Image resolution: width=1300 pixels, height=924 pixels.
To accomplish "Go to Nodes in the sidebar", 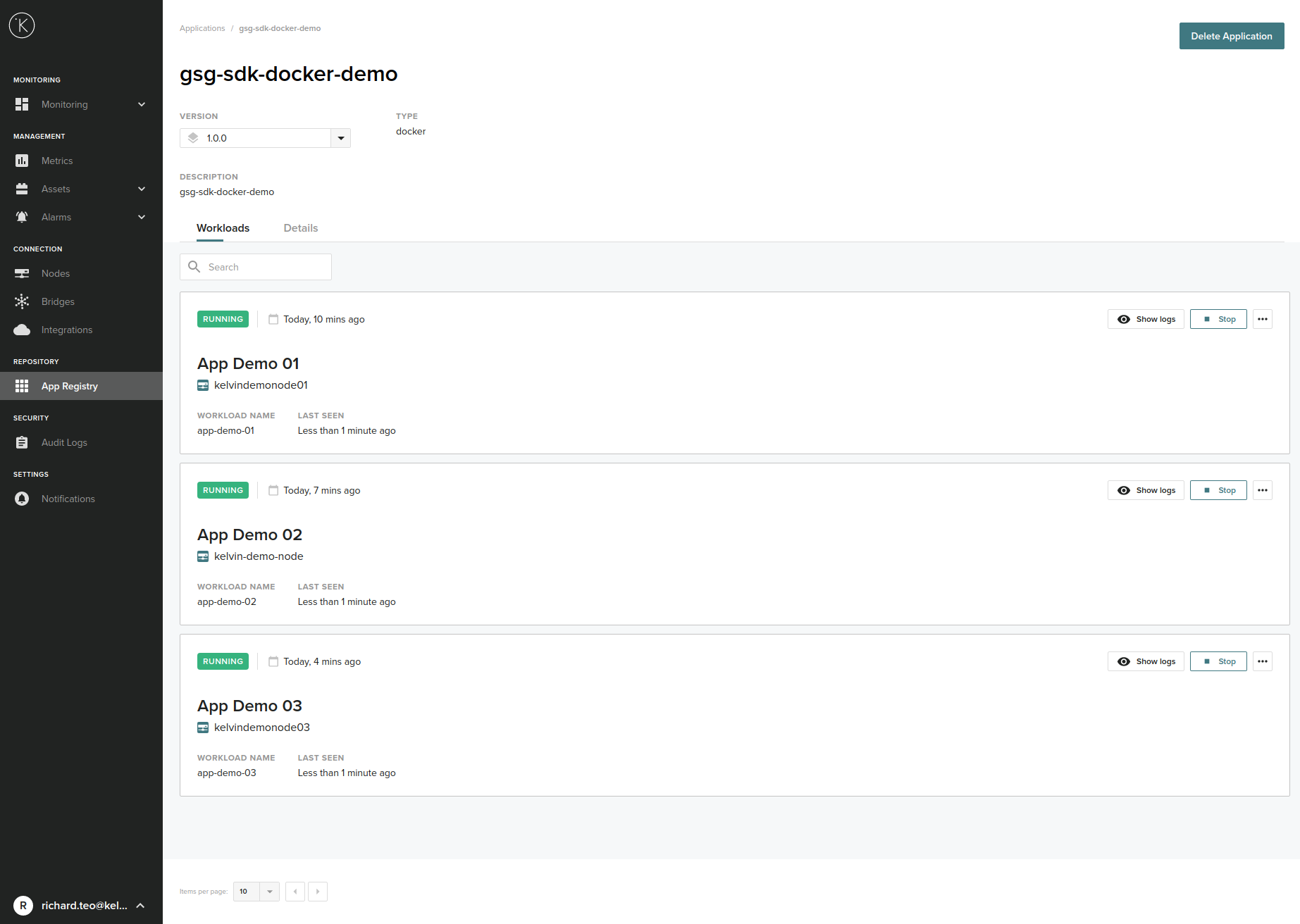I will (55, 273).
